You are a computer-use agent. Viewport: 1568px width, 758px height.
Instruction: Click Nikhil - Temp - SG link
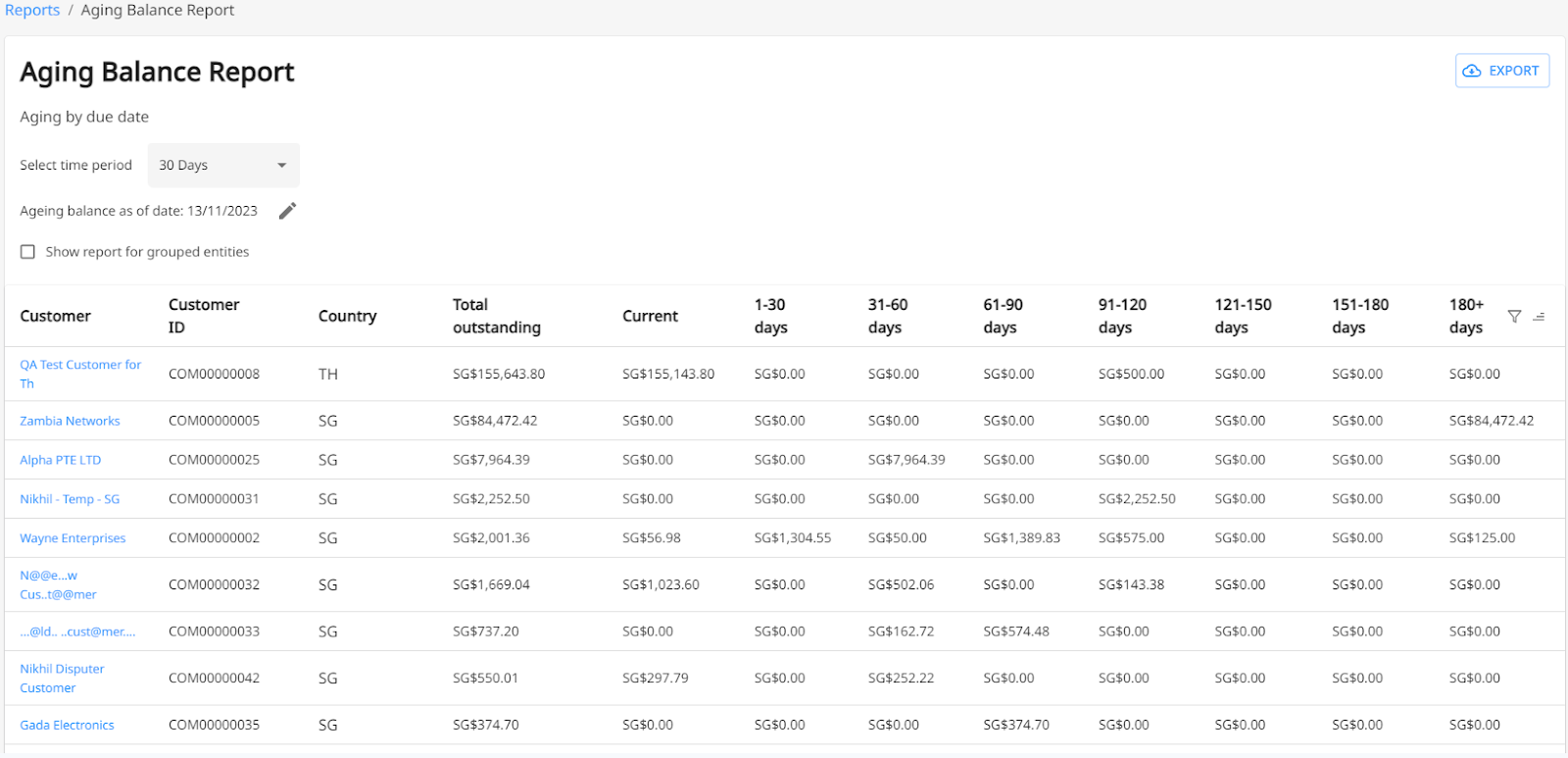coord(70,499)
